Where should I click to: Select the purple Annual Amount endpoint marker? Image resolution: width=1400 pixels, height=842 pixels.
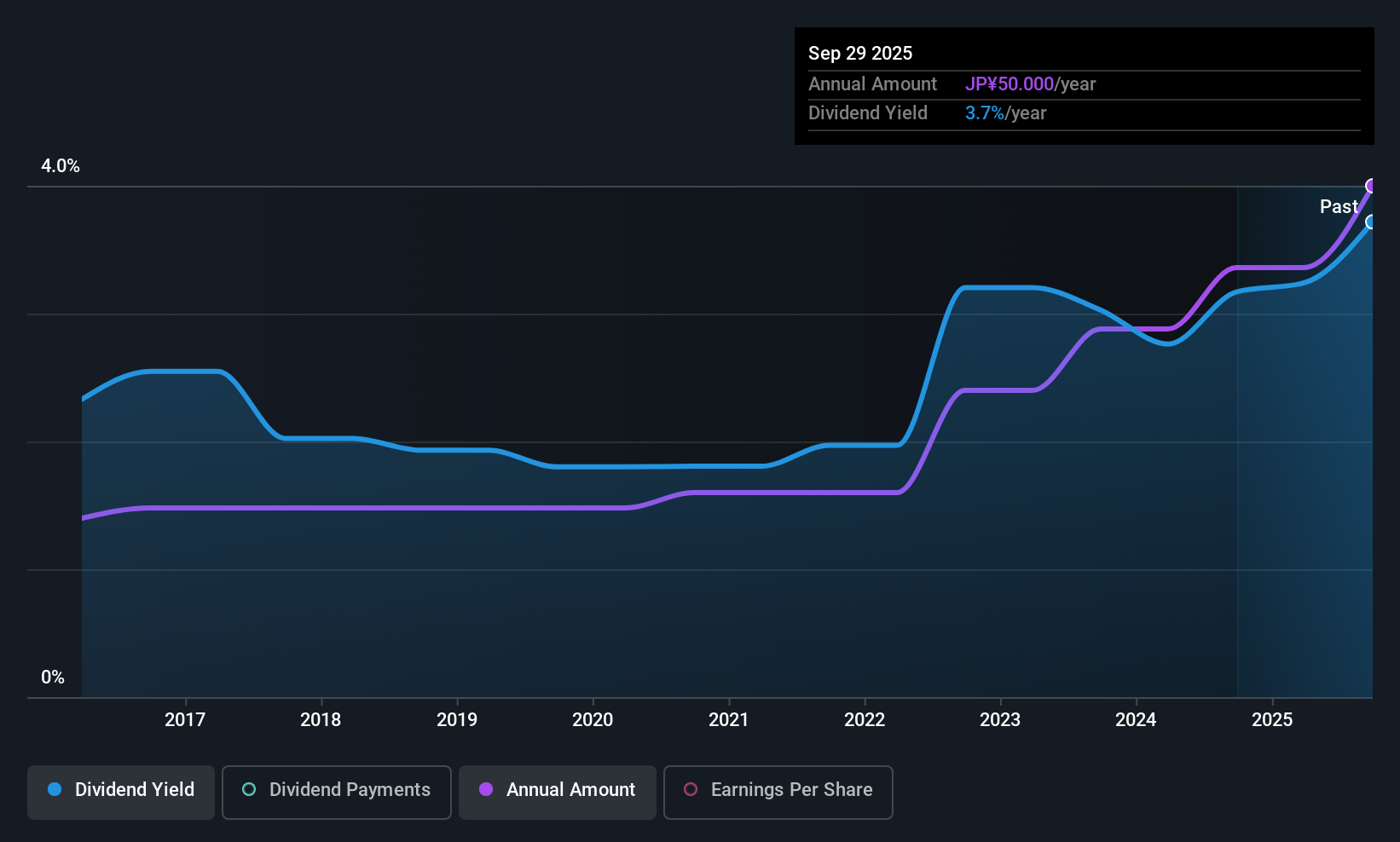1371,186
